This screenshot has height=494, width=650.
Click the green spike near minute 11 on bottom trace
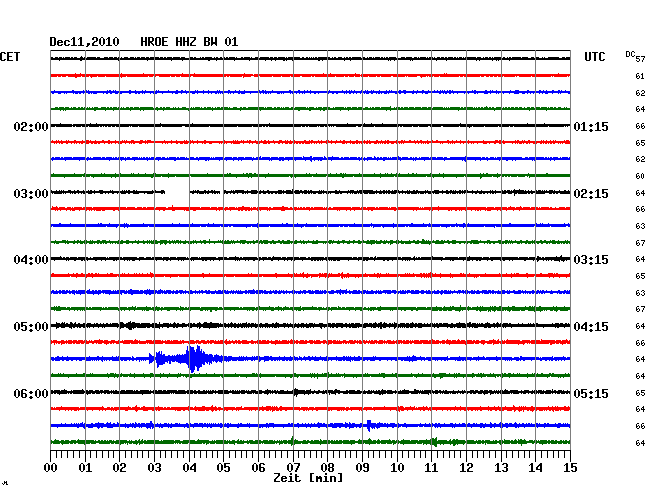[x=434, y=442]
